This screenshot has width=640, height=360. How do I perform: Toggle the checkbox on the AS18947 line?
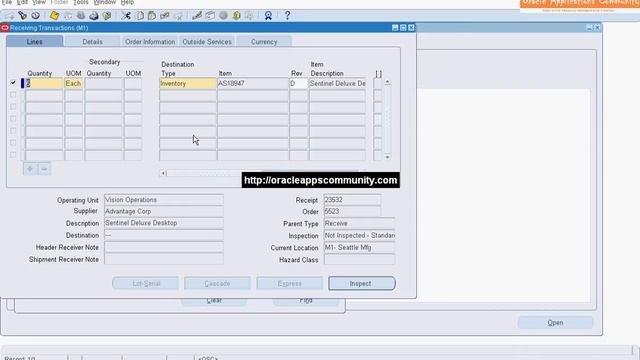pyautogui.click(x=13, y=83)
